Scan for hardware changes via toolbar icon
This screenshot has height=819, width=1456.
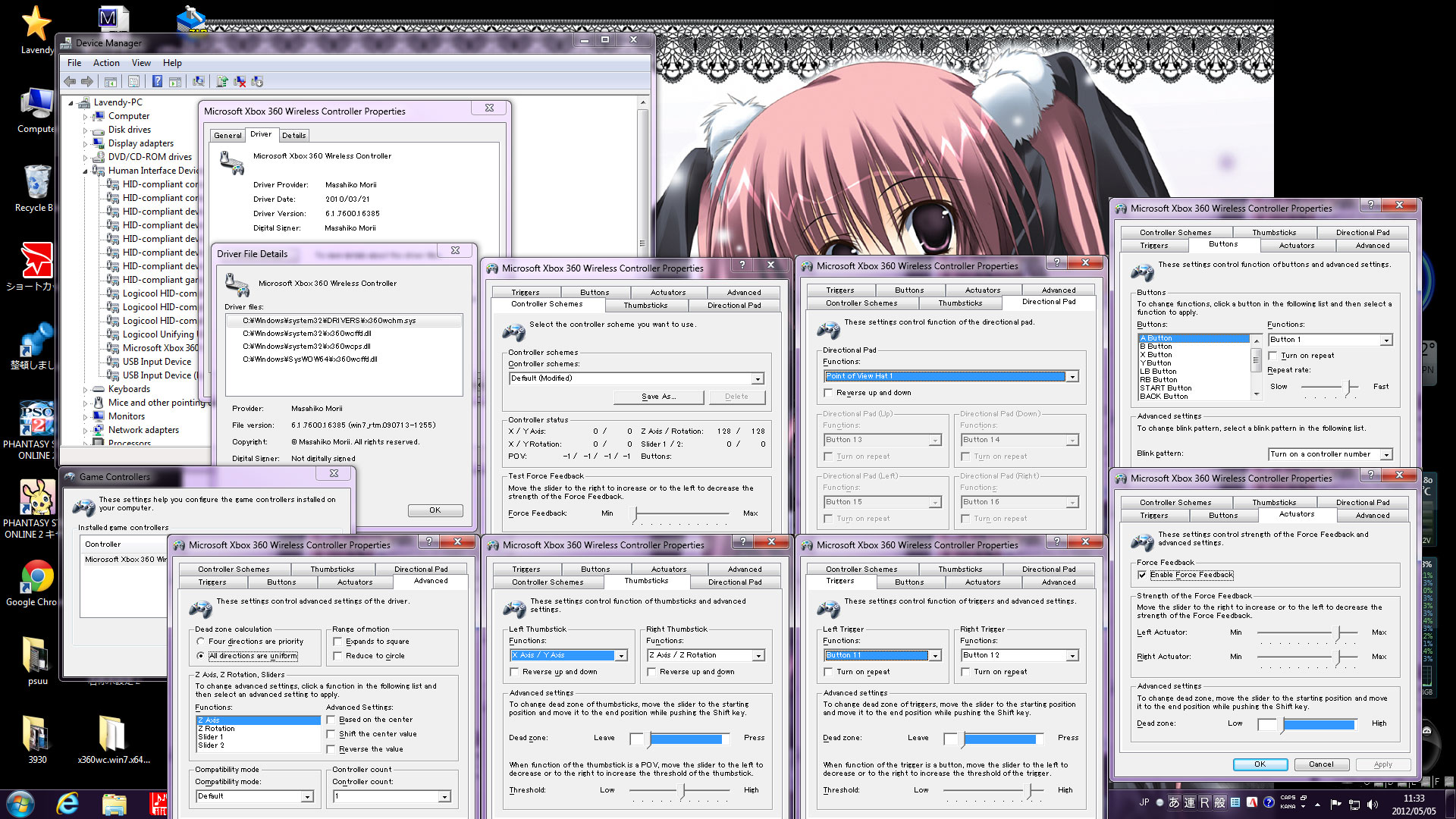coord(199,81)
